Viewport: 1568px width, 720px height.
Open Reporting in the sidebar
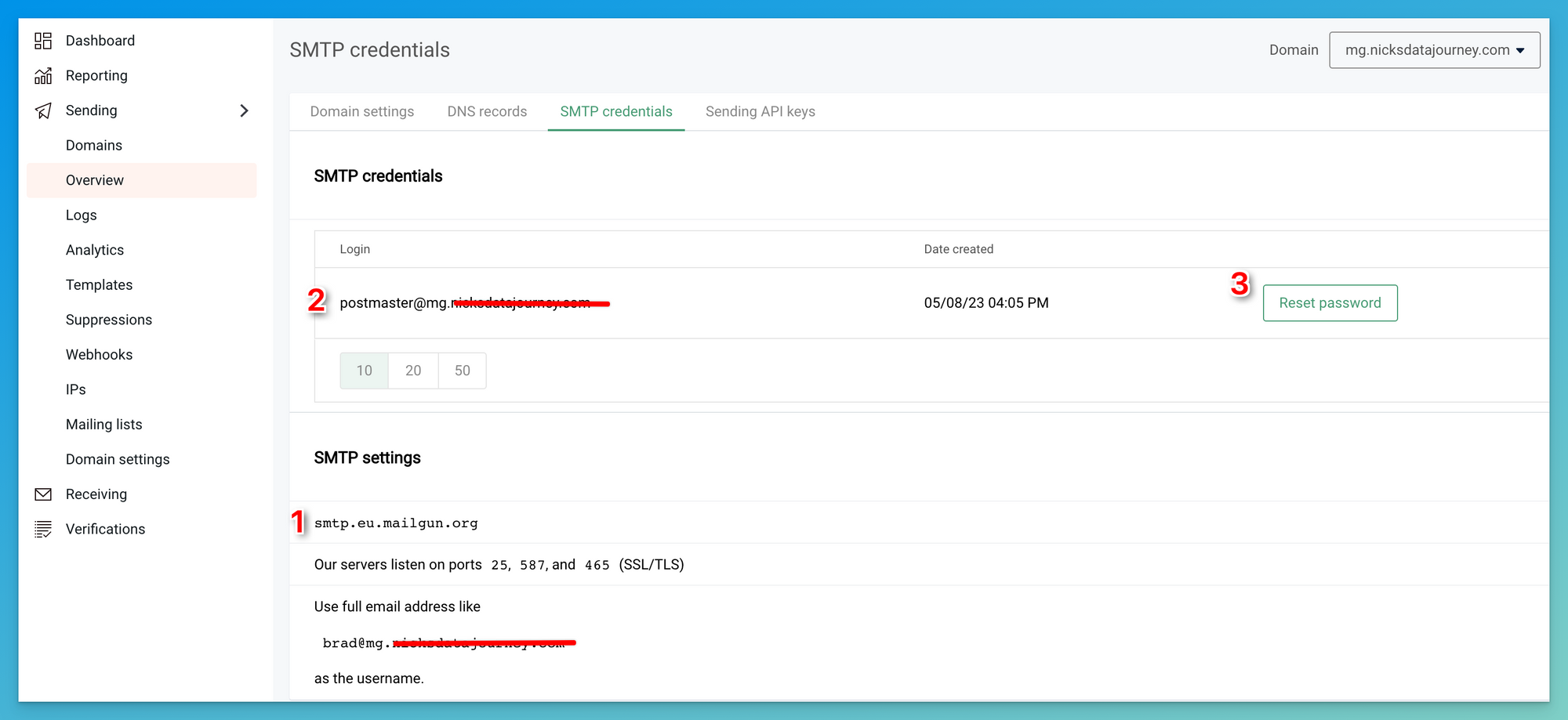coord(96,75)
